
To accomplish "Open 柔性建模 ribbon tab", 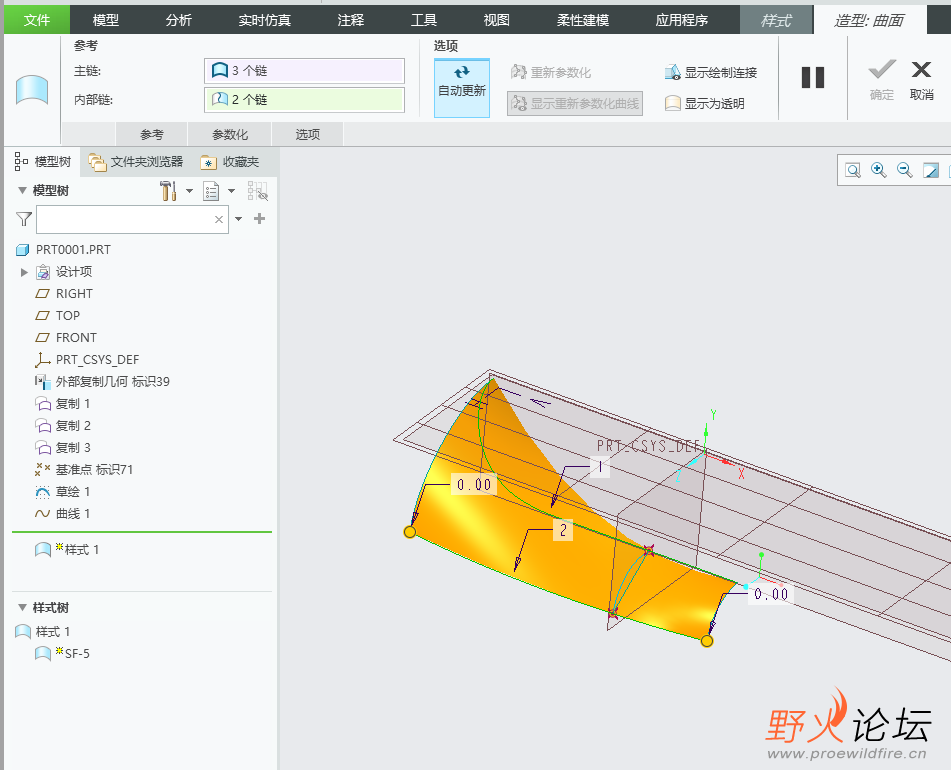I will [582, 20].
